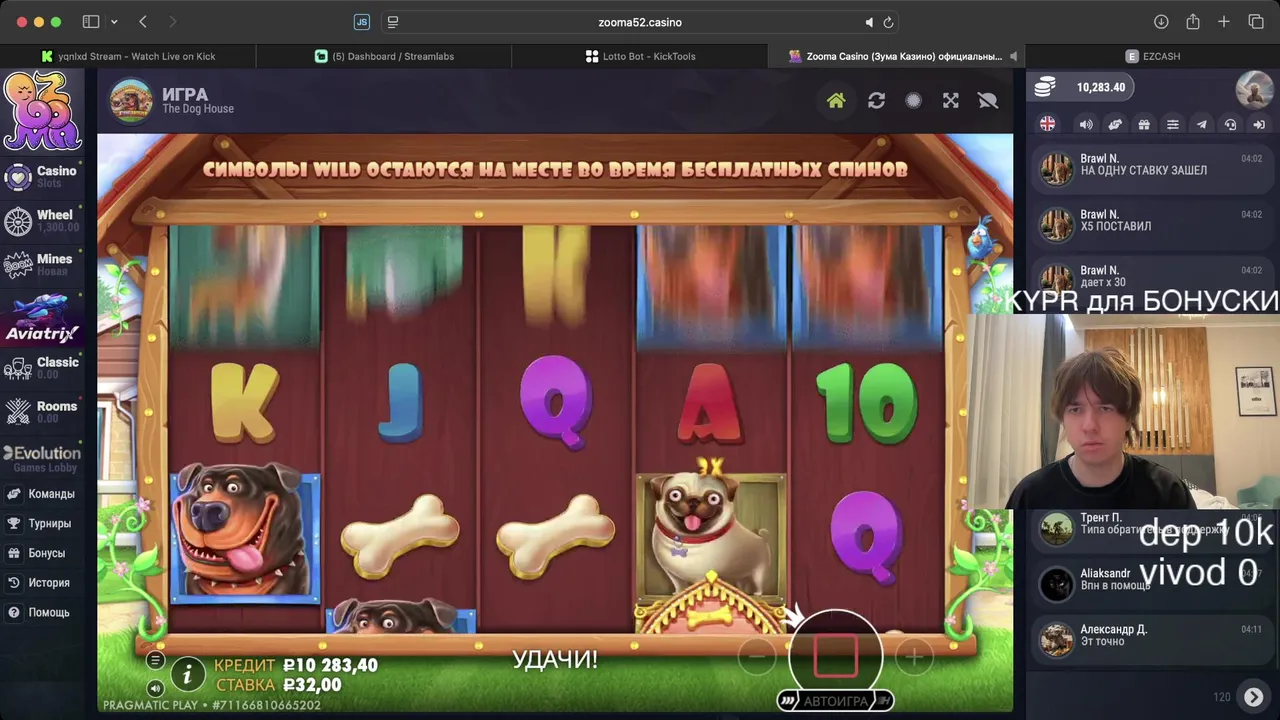Click Александр Д. chat message
The image size is (1280, 720).
1152,640
